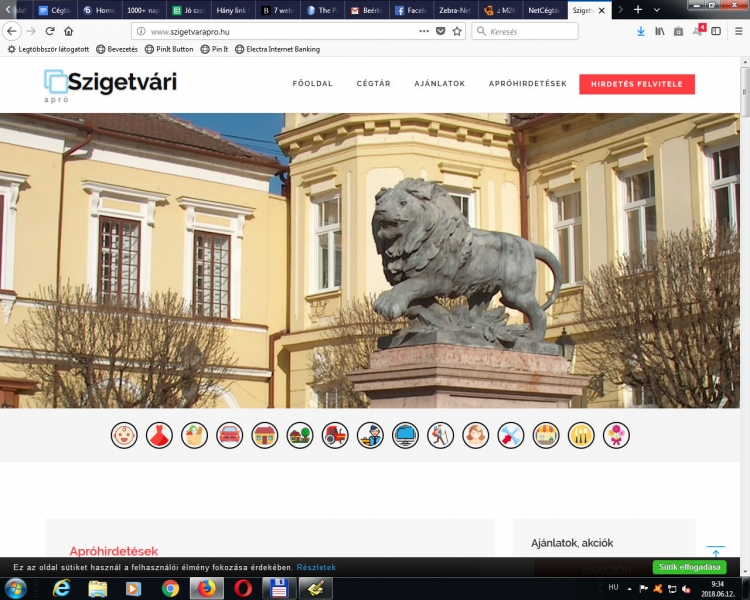The image size is (750, 600).
Task: Save page to Pocket icon
Action: click(441, 31)
